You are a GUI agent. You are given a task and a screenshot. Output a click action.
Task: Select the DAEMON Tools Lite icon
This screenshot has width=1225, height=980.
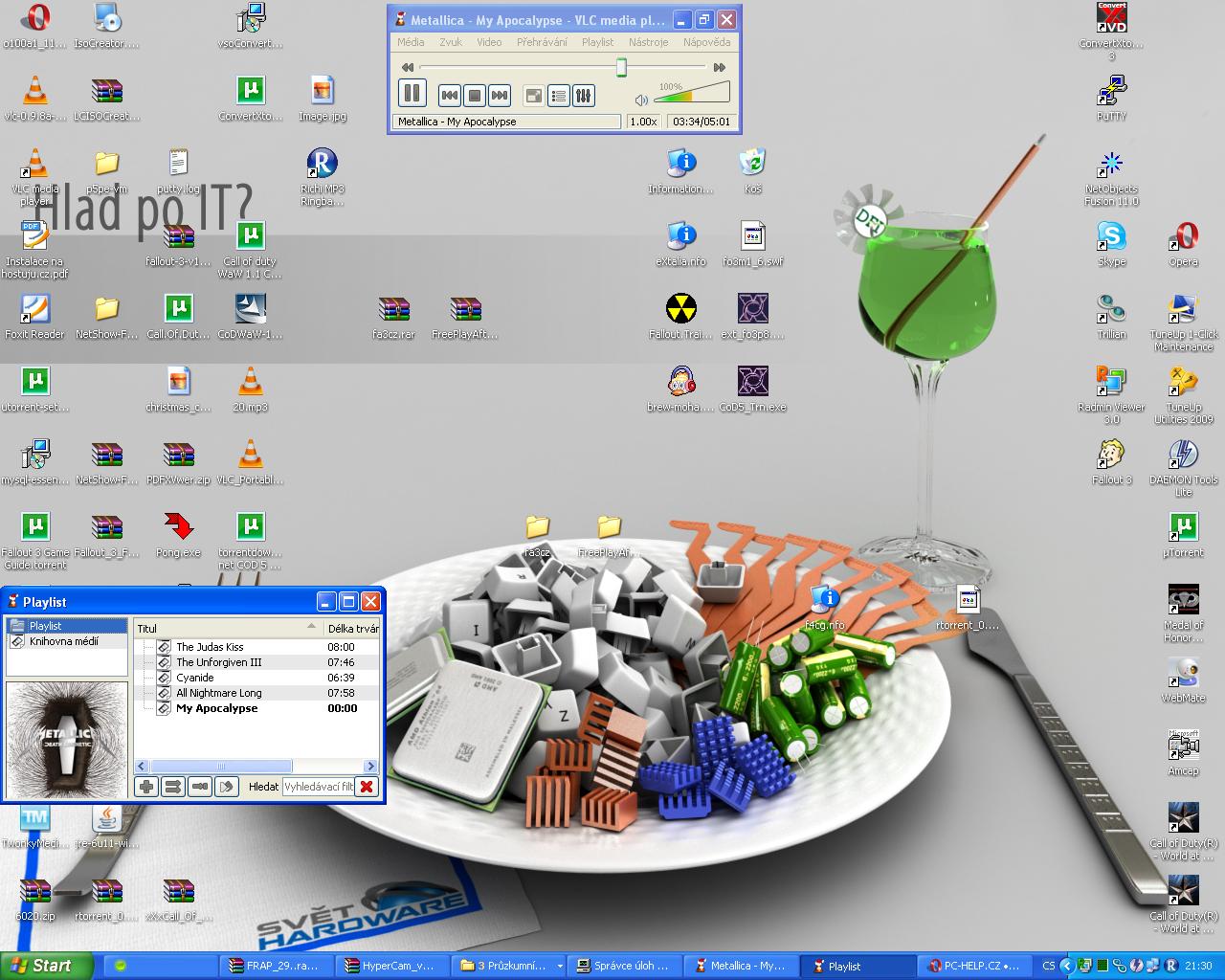[1184, 468]
